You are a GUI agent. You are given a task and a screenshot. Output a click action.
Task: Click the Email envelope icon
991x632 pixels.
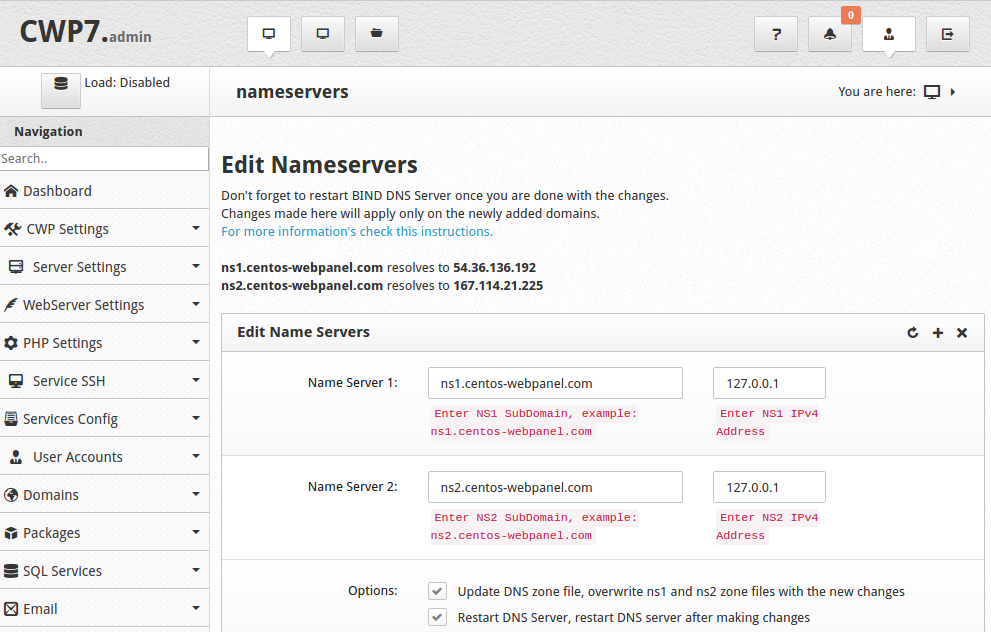click(11, 609)
